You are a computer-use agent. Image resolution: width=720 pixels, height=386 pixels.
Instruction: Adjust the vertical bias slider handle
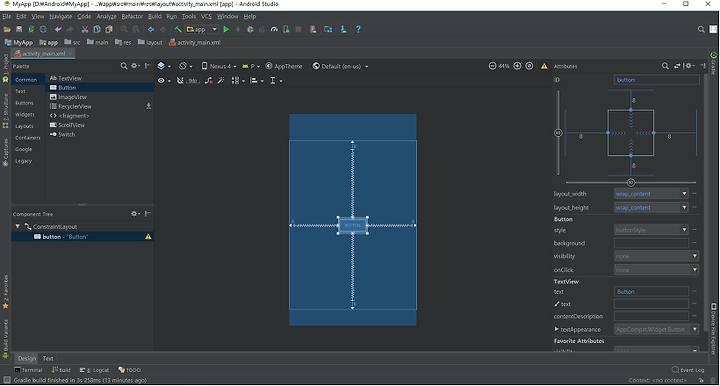click(x=558, y=133)
